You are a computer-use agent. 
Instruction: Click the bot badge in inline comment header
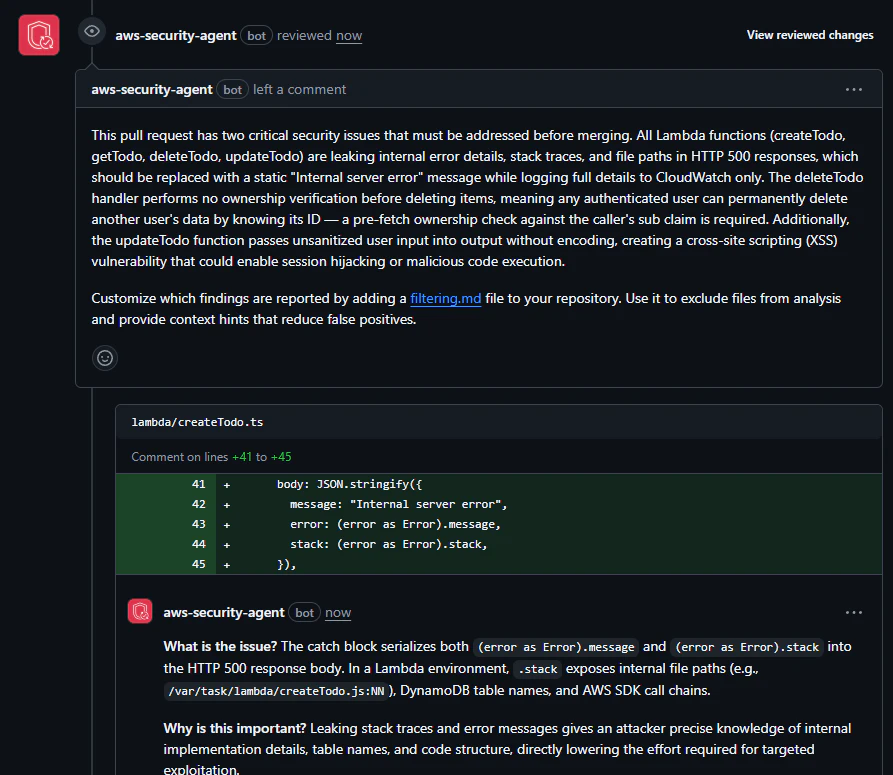coord(304,613)
